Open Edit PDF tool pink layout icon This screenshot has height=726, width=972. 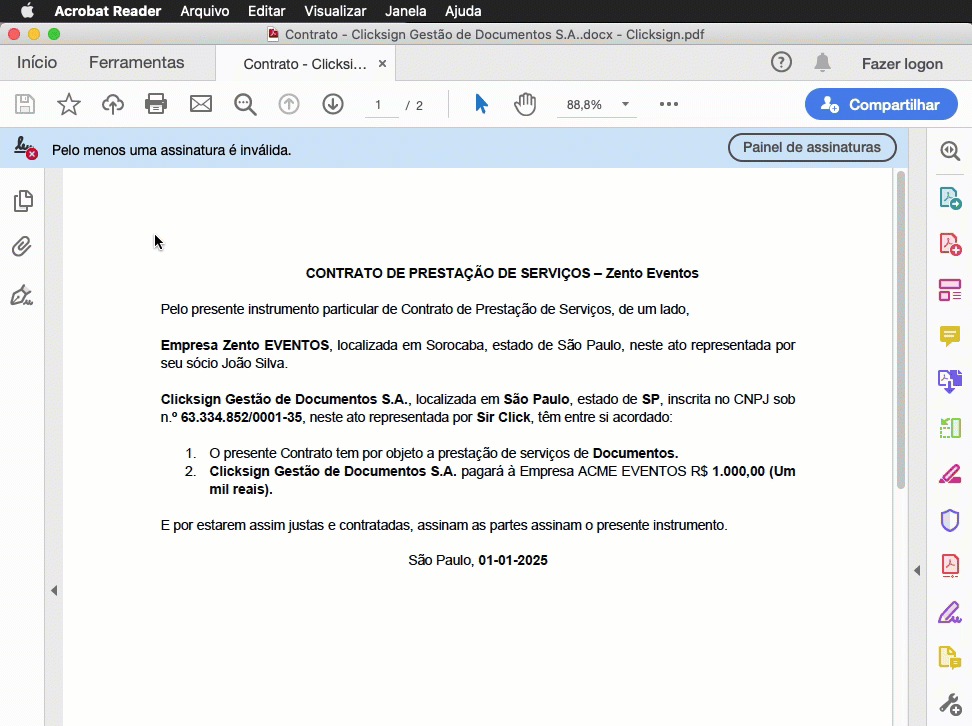[x=950, y=290]
